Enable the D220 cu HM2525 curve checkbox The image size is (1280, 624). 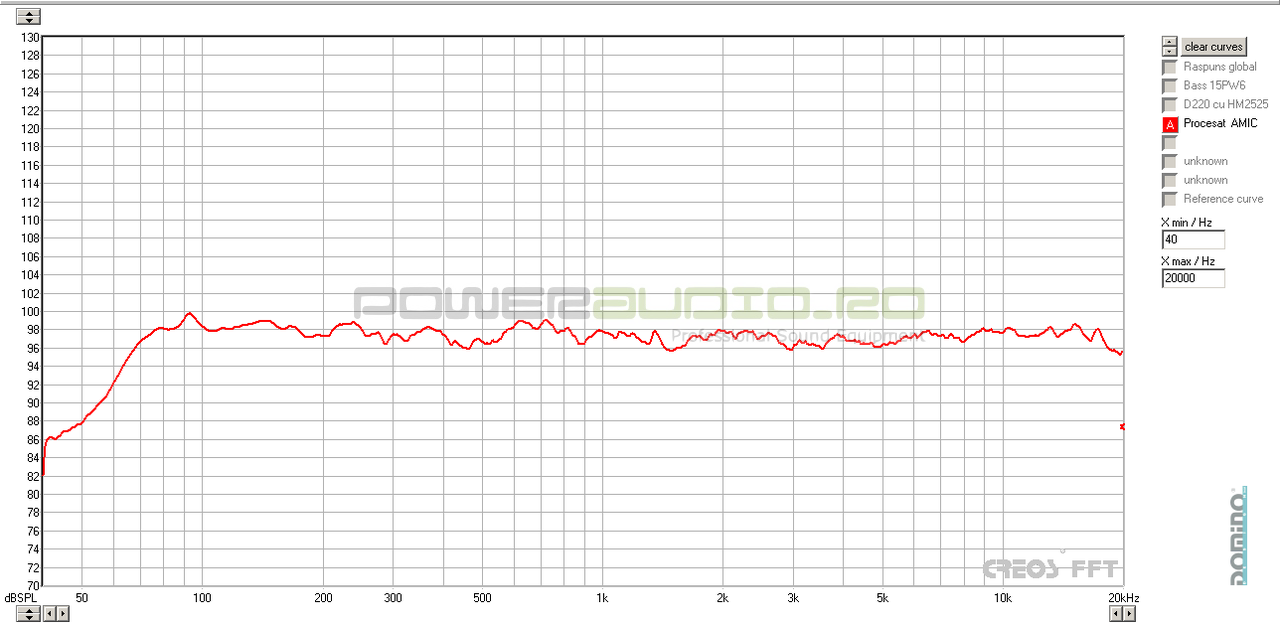pyautogui.click(x=1169, y=105)
